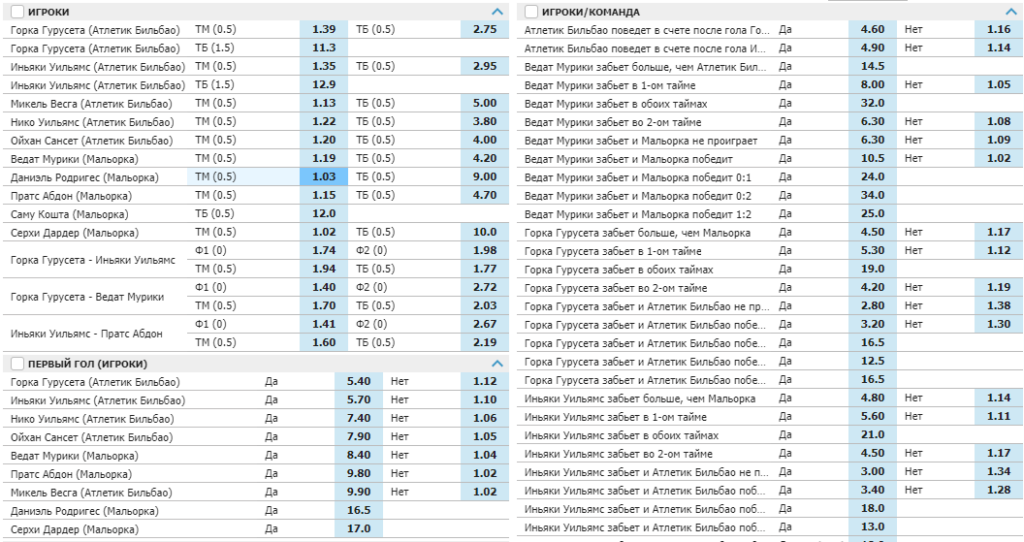Choose Ф1 (0) odds 1.41 Иньяки Уильямс - Пратс Абдон

tap(324, 324)
